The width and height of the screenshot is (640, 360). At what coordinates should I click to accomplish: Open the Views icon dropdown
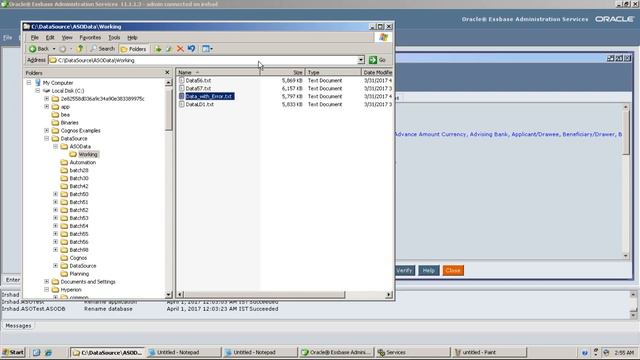pyautogui.click(x=207, y=49)
